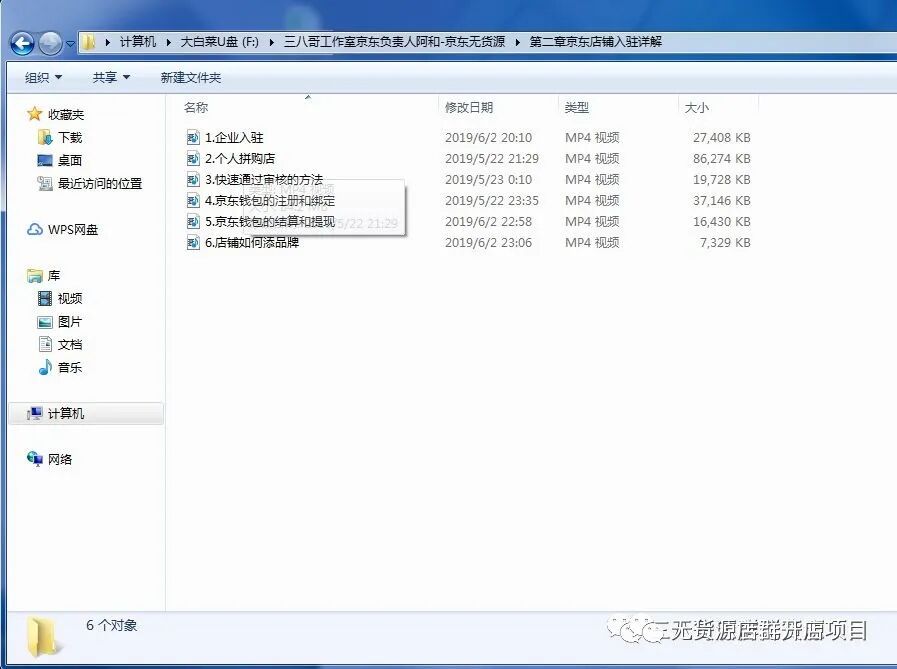Click the size value 7,329 KB
Screen dimensions: 897x669
725,243
